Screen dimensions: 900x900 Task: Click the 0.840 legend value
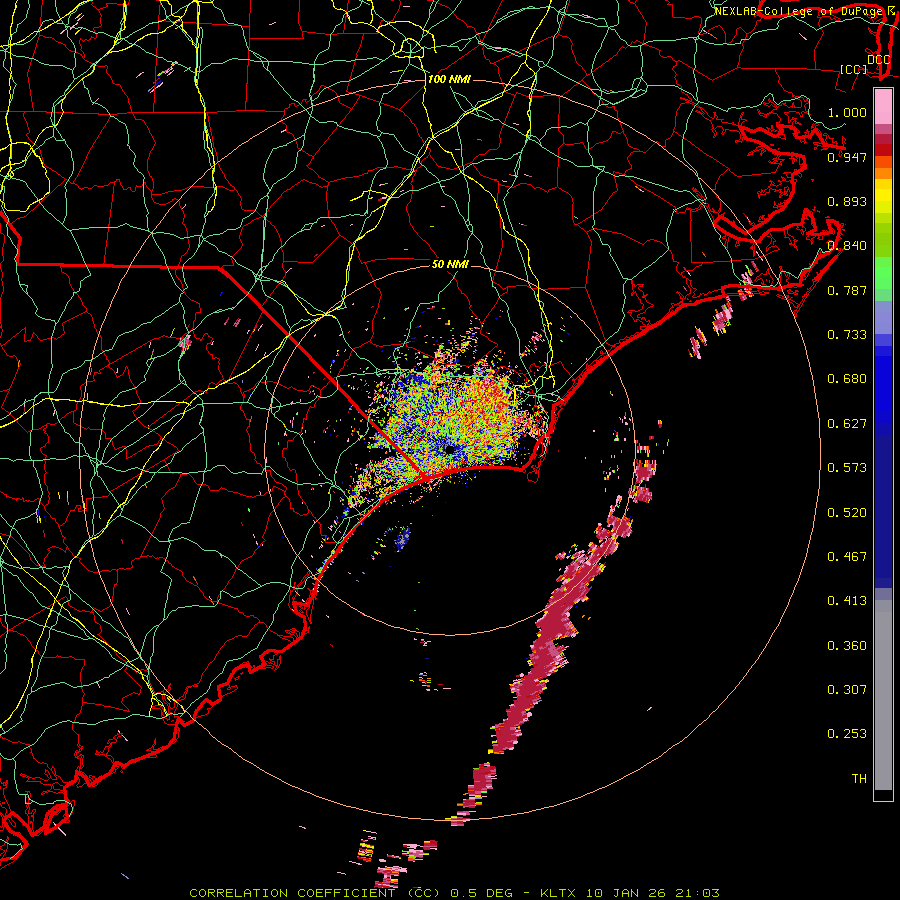pos(847,245)
